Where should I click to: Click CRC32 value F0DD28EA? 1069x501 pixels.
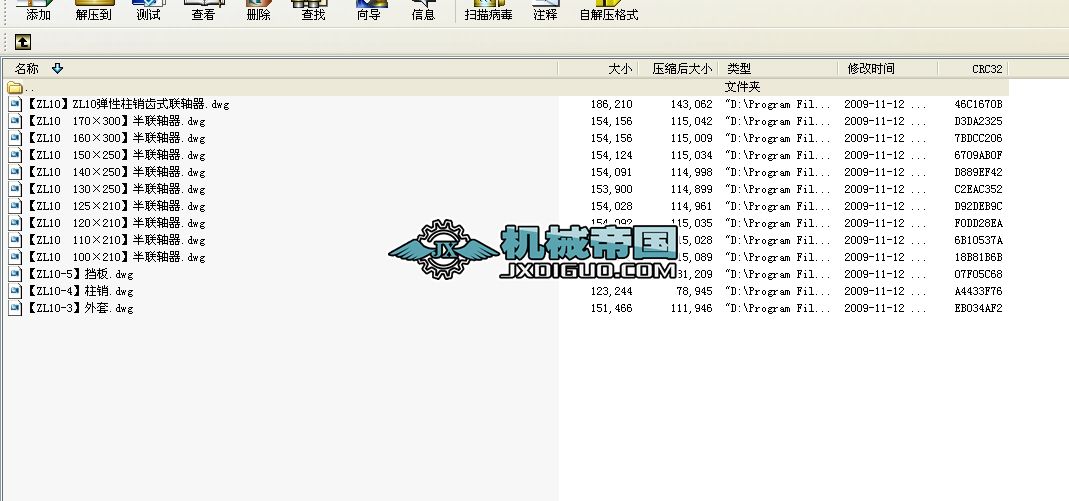[x=978, y=223]
